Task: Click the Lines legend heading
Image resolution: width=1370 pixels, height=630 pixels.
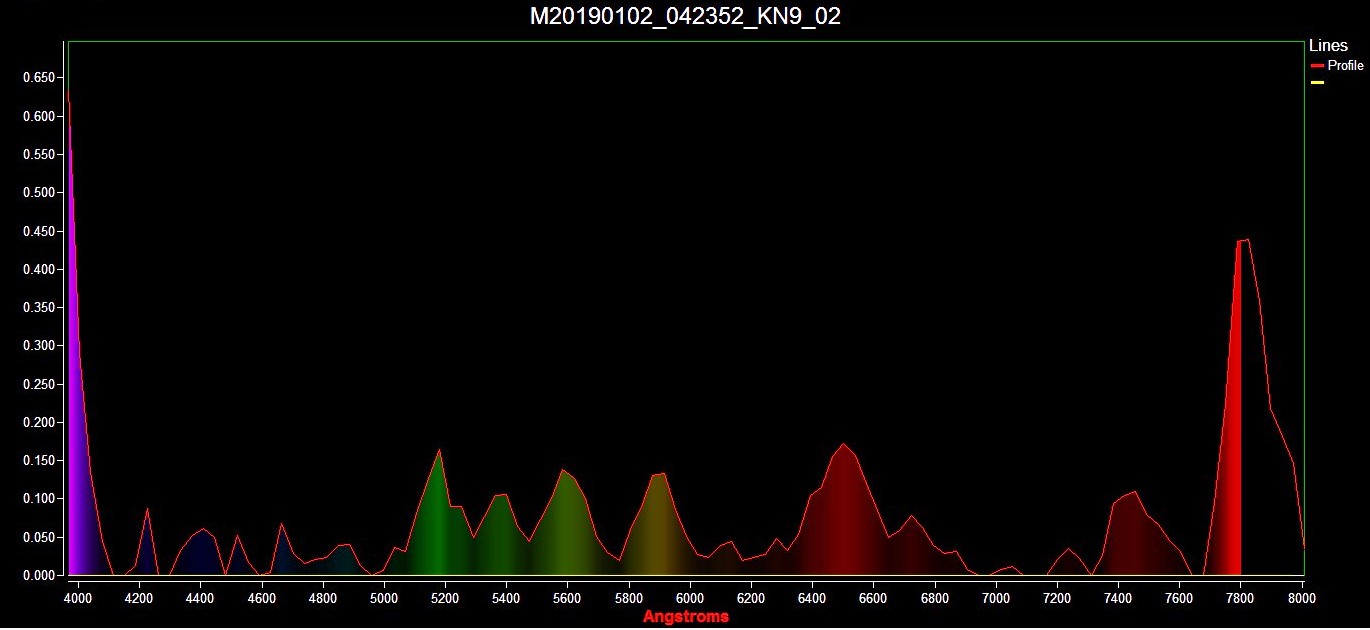Action: click(x=1328, y=46)
